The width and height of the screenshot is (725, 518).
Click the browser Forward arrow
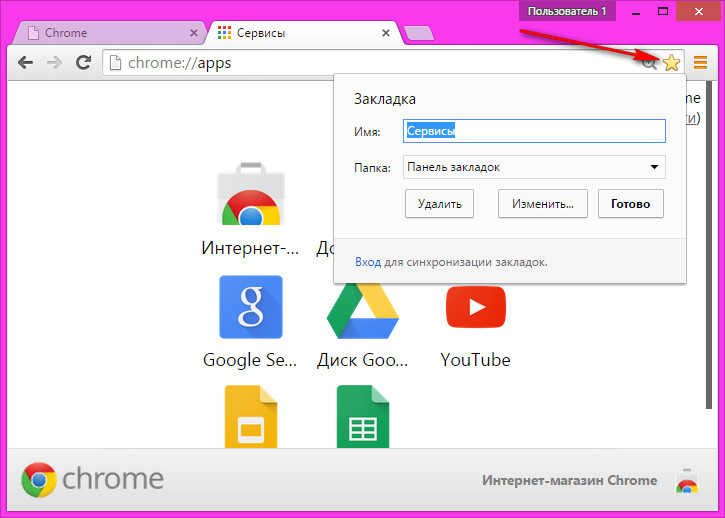54,62
